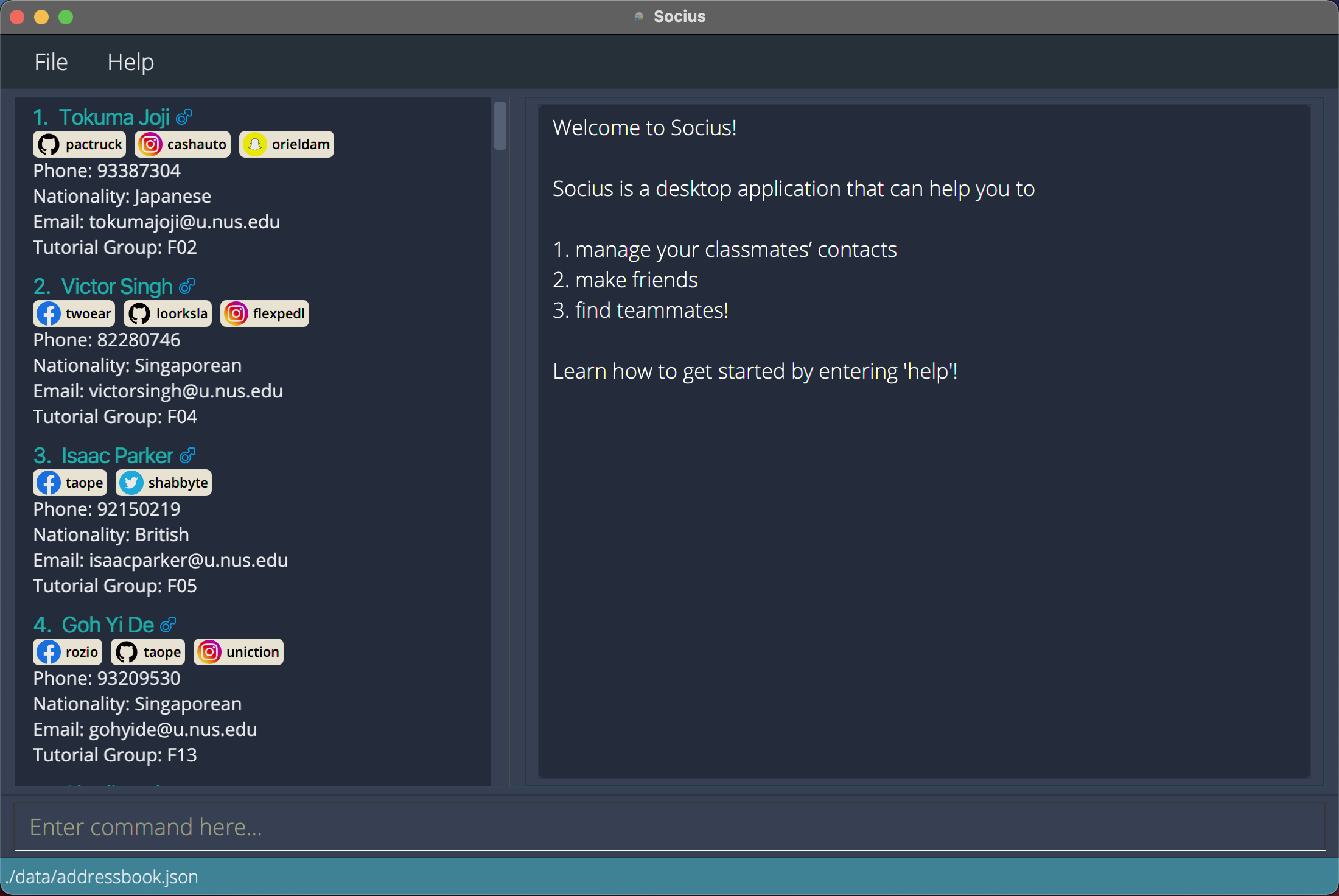This screenshot has height=896, width=1339.
Task: Click the green window maximize button
Action: coord(66,17)
